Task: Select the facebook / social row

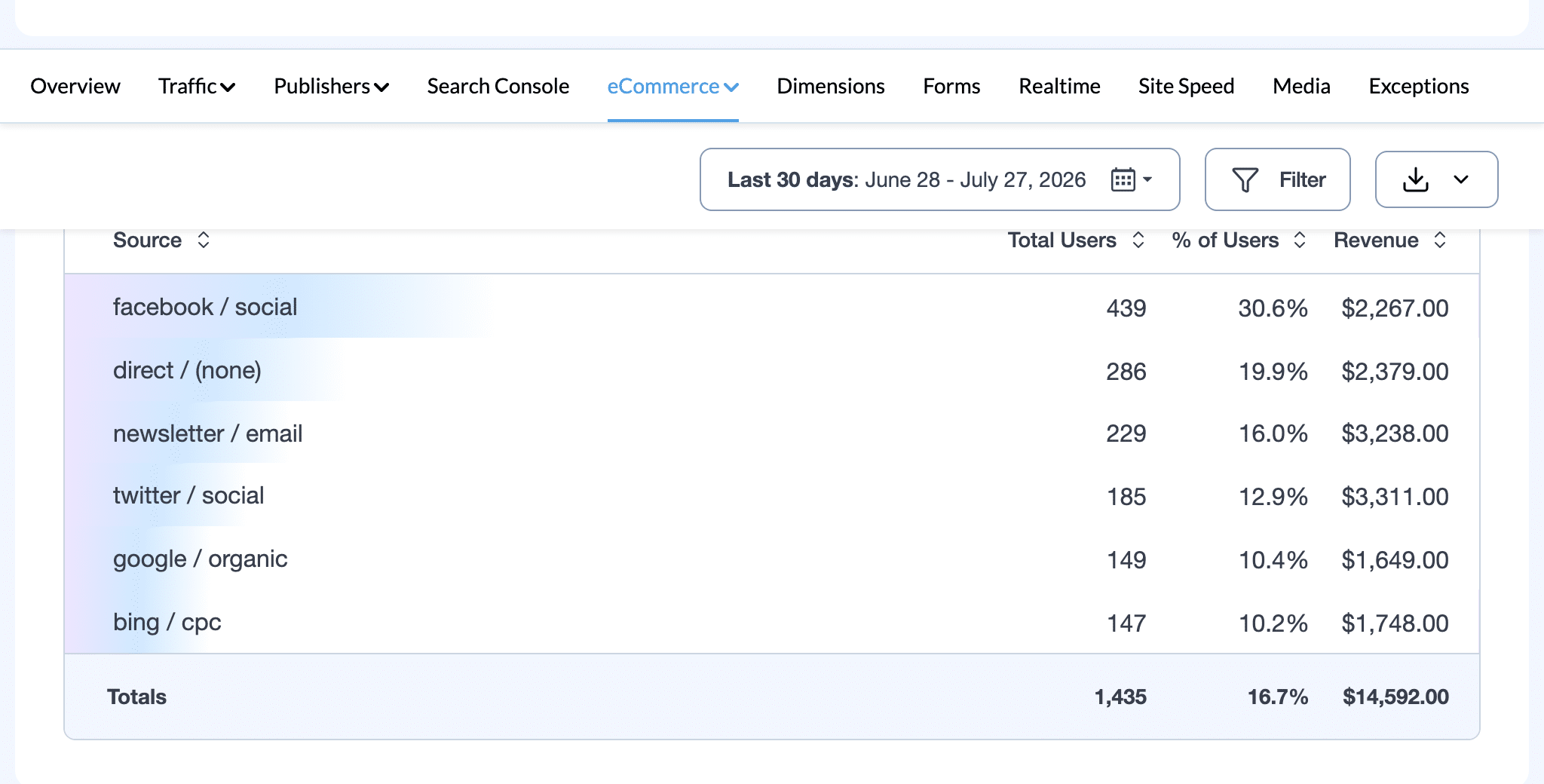Action: pyautogui.click(x=772, y=306)
